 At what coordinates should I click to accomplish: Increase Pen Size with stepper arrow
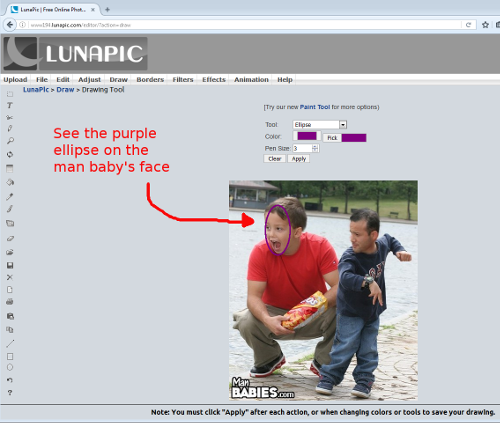click(315, 146)
